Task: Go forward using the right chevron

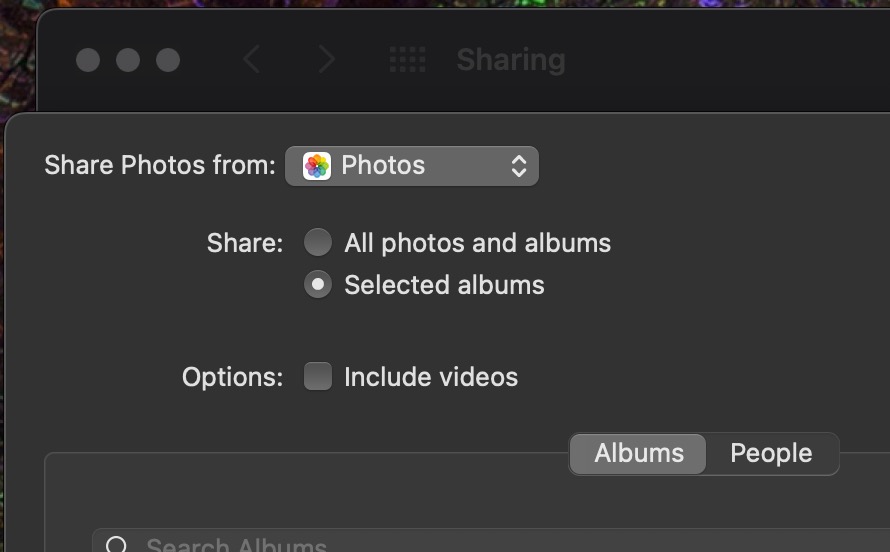Action: click(x=326, y=60)
